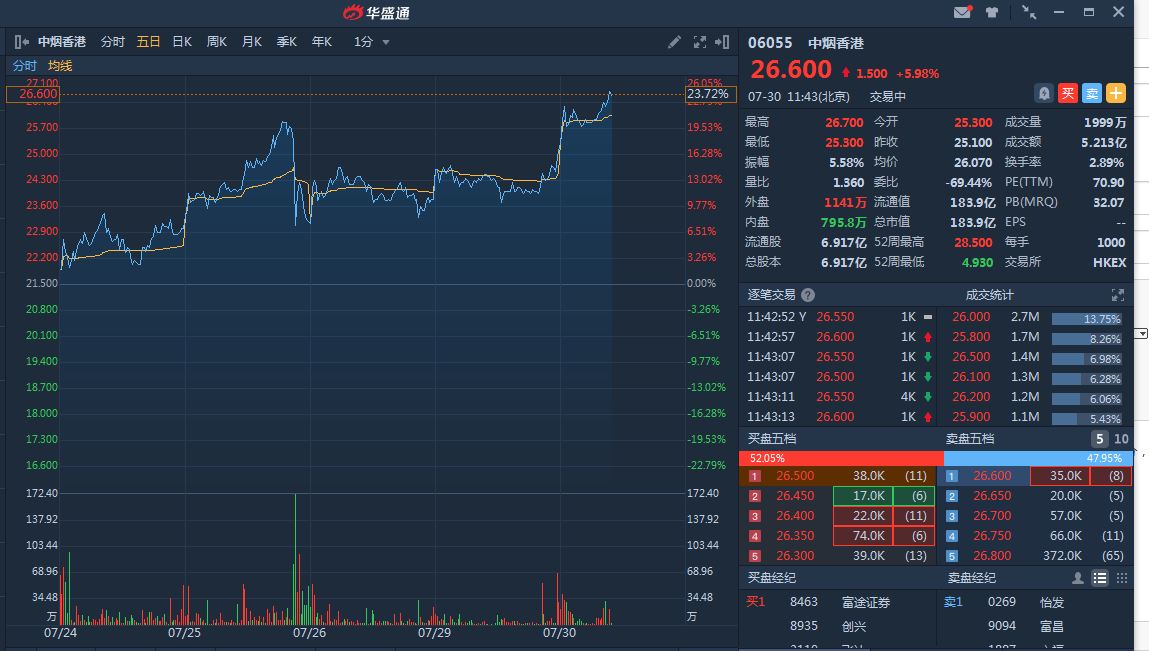Show broker view with person icon
1149x651 pixels.
1077,578
